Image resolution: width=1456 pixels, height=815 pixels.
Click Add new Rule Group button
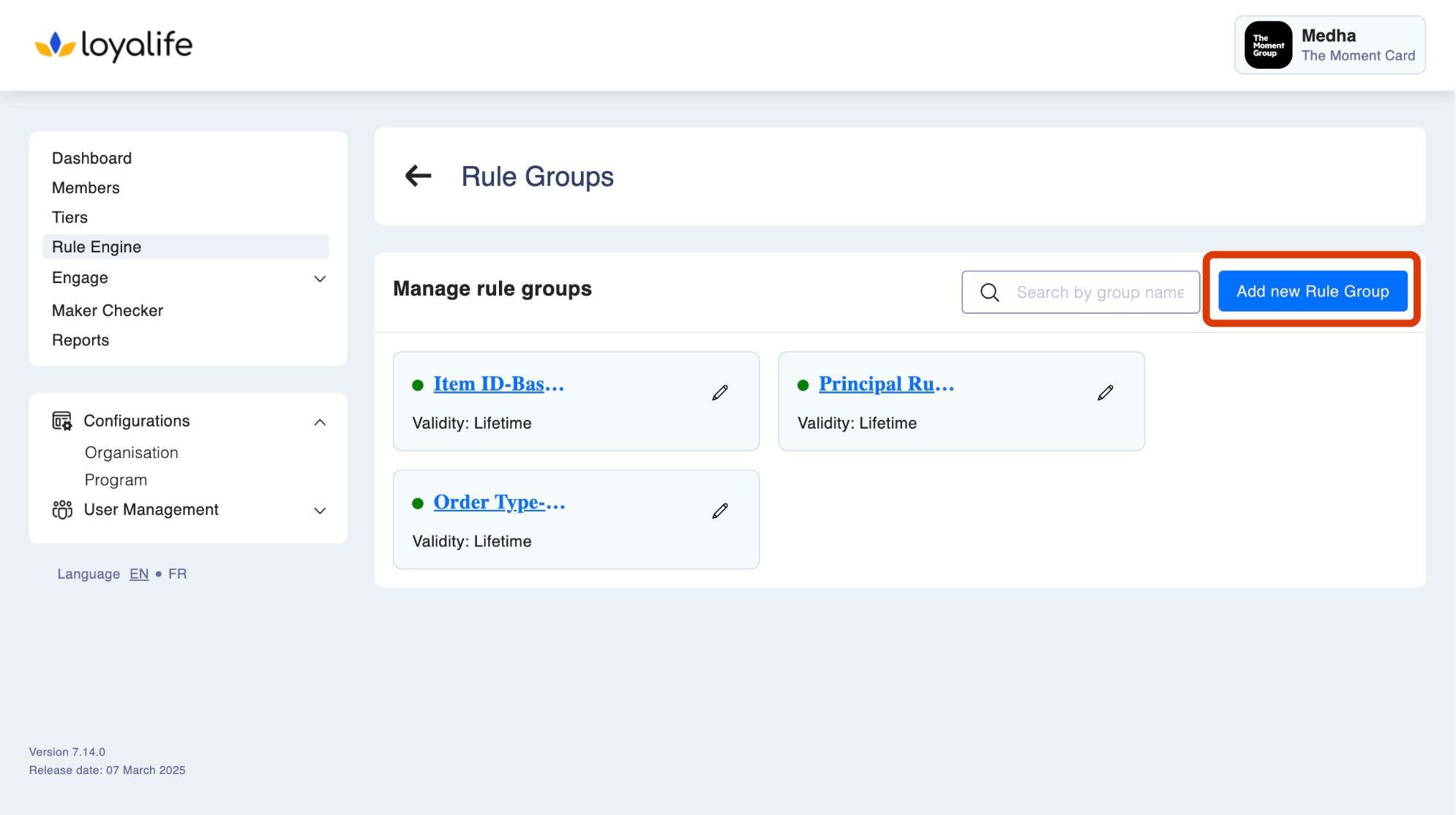point(1312,291)
